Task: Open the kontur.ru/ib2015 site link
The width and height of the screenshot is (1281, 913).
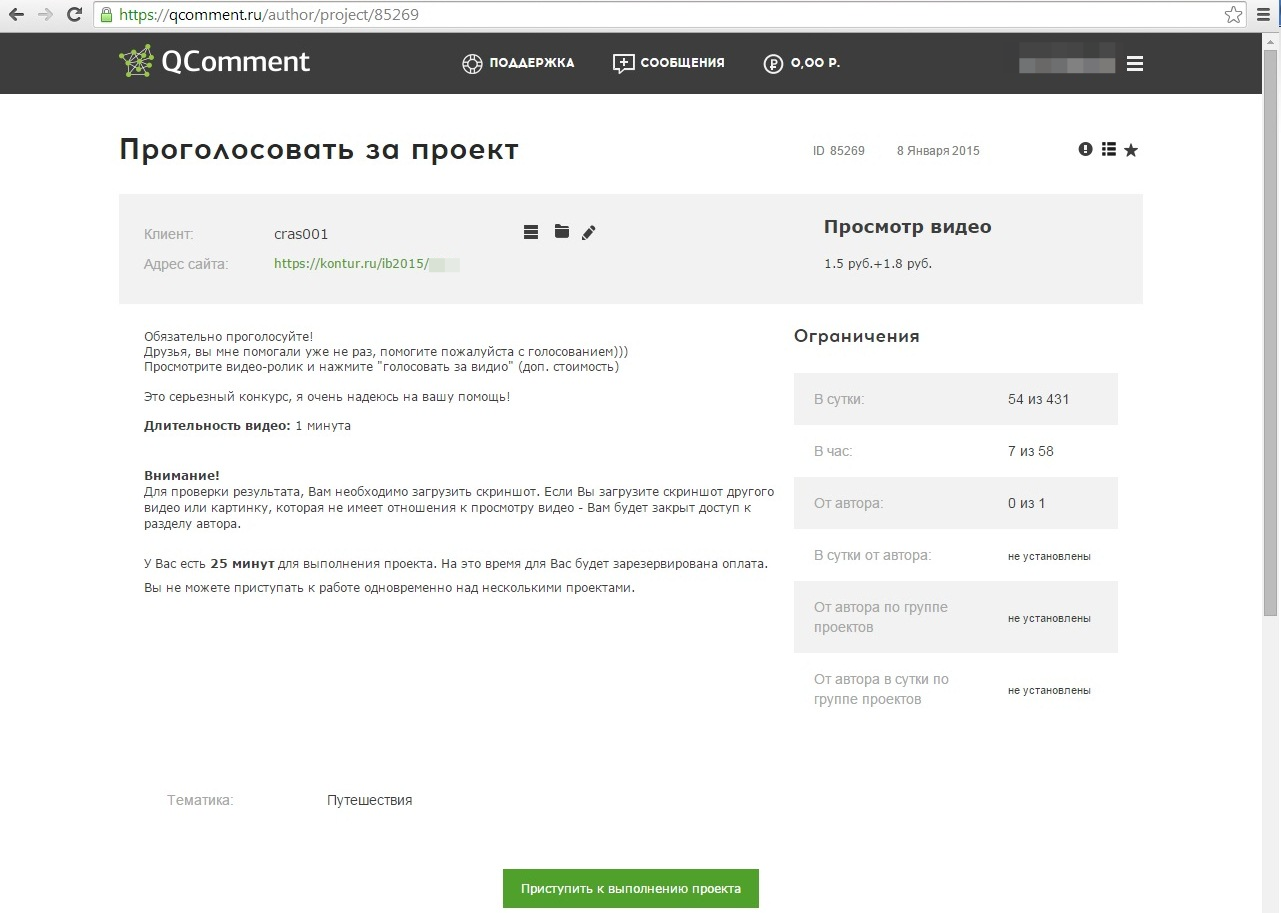Action: point(367,264)
